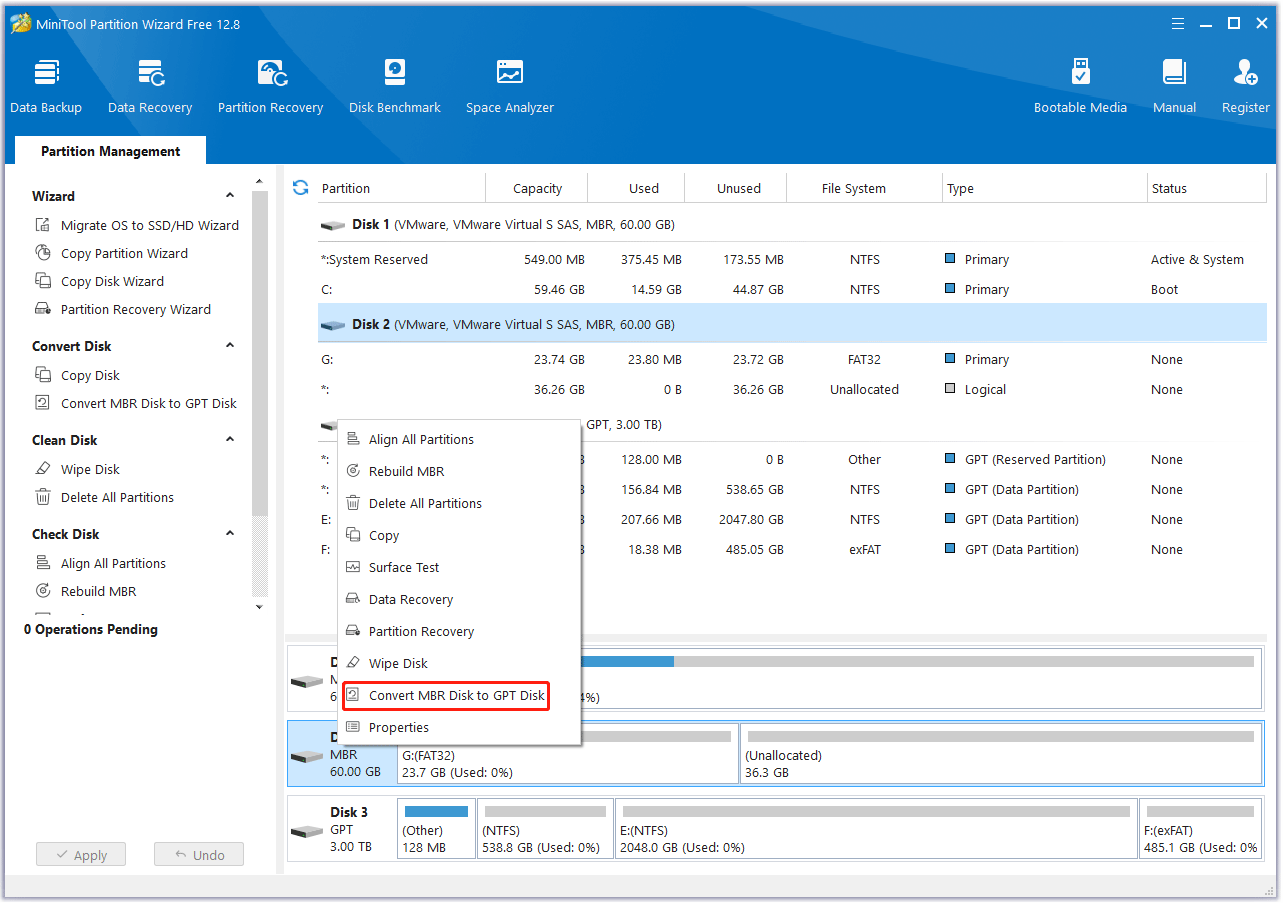Viewport: 1283px width, 903px height.
Task: Select Disk 2 row in partition list
Action: (792, 325)
